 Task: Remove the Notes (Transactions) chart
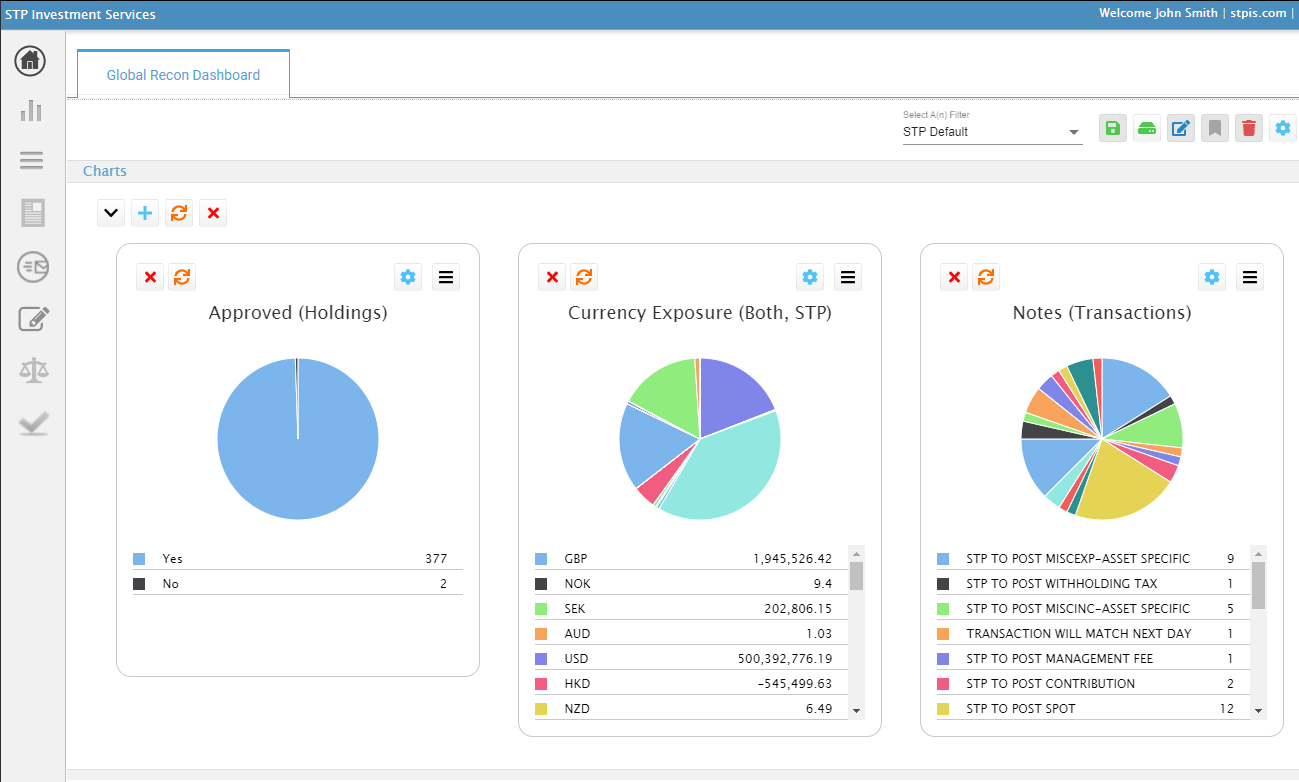(x=954, y=276)
